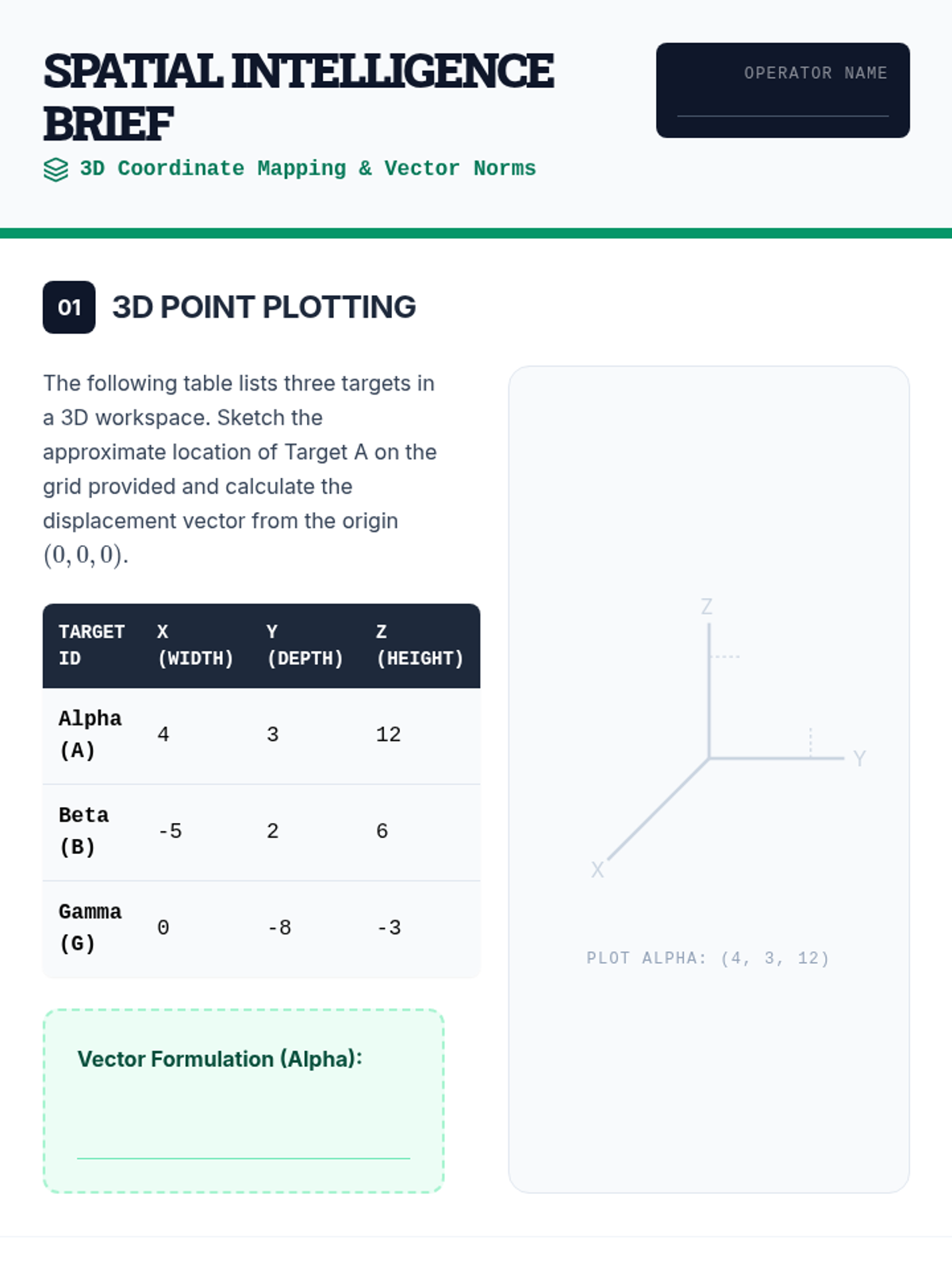This screenshot has width=952, height=1270.
Task: Select the X axis label on the plot
Action: [597, 870]
